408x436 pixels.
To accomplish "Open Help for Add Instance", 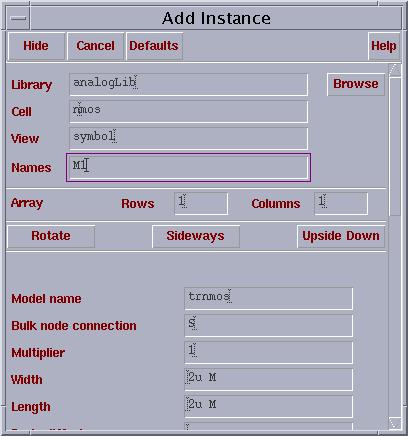I will (x=384, y=46).
